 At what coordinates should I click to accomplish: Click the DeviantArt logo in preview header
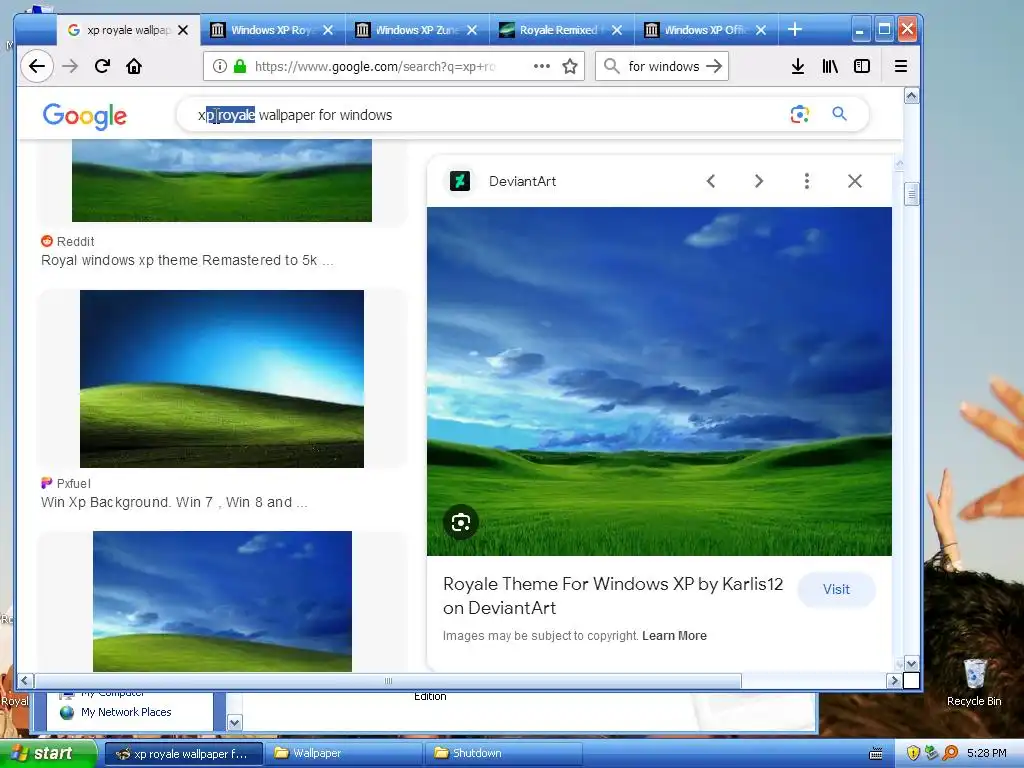coord(460,181)
